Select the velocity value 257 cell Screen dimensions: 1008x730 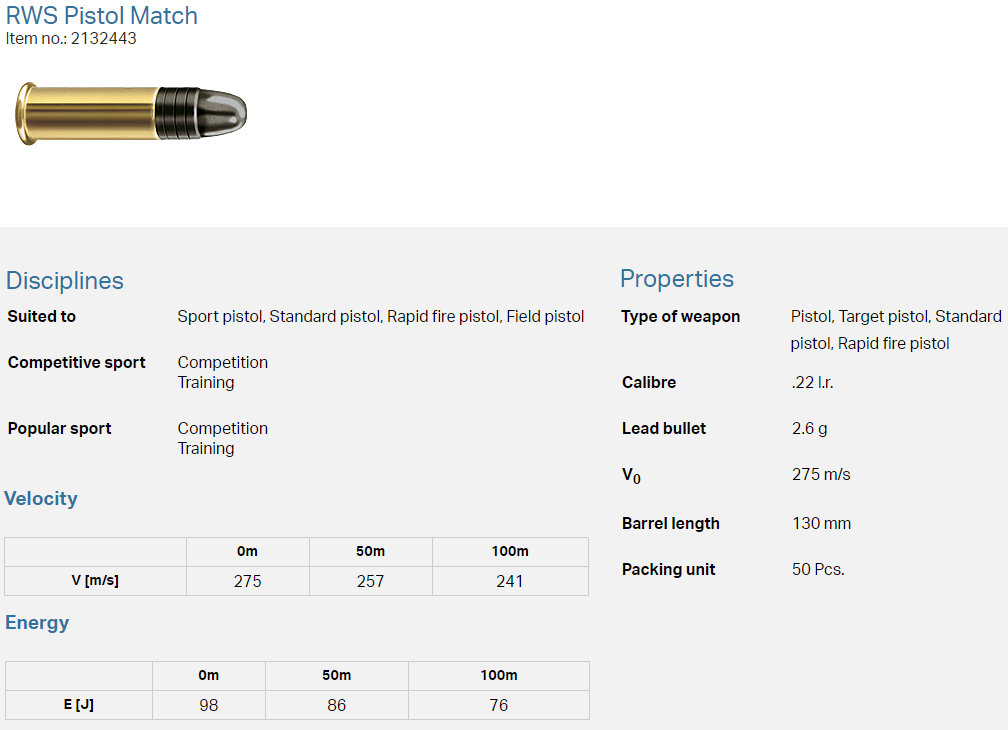pyautogui.click(x=370, y=581)
